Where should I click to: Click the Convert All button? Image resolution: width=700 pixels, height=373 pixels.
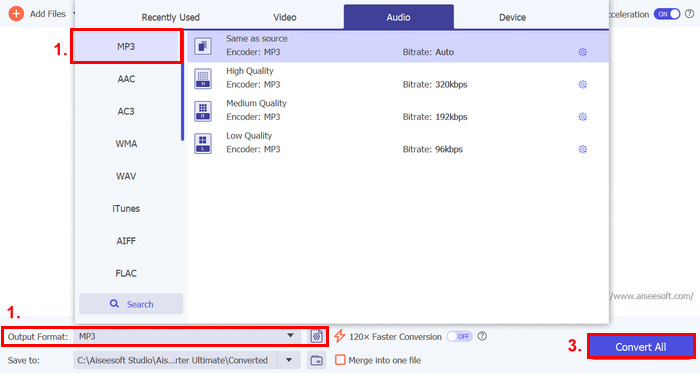pos(641,347)
